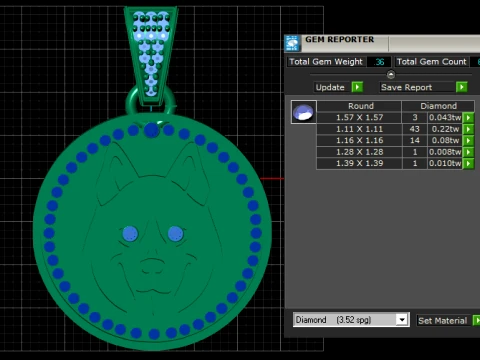Click the Total Gem Weight value field
480x360 pixels.
pos(379,62)
